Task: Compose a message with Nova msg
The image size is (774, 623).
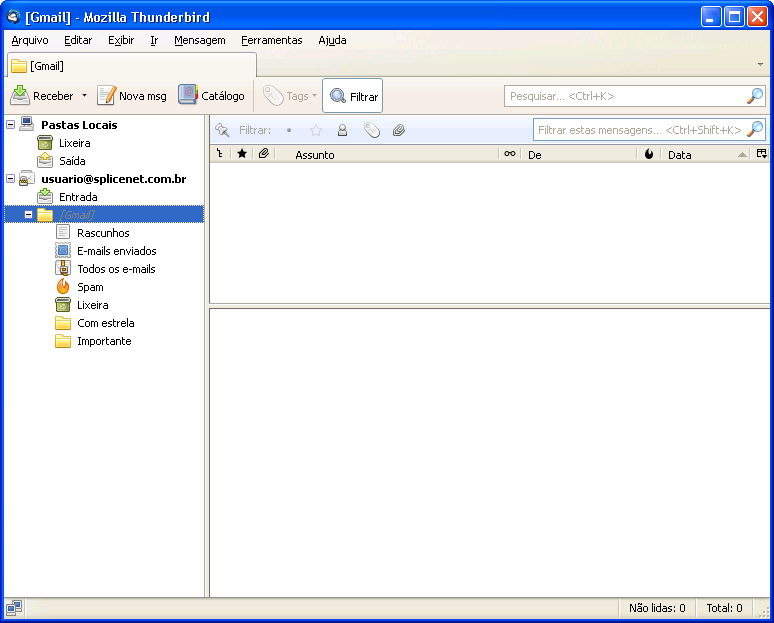Action: click(x=131, y=96)
